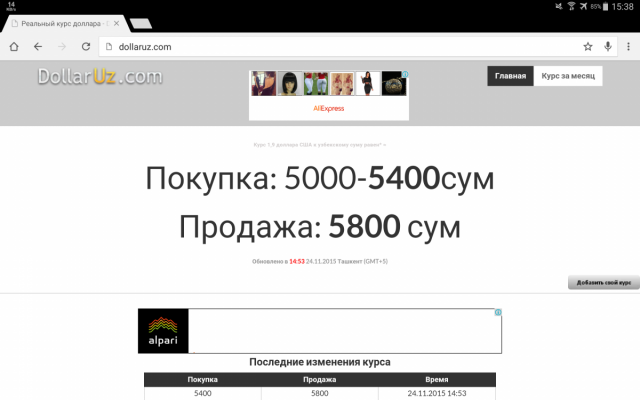
Task: Tap the airplane mode status icon
Action: point(584,6)
